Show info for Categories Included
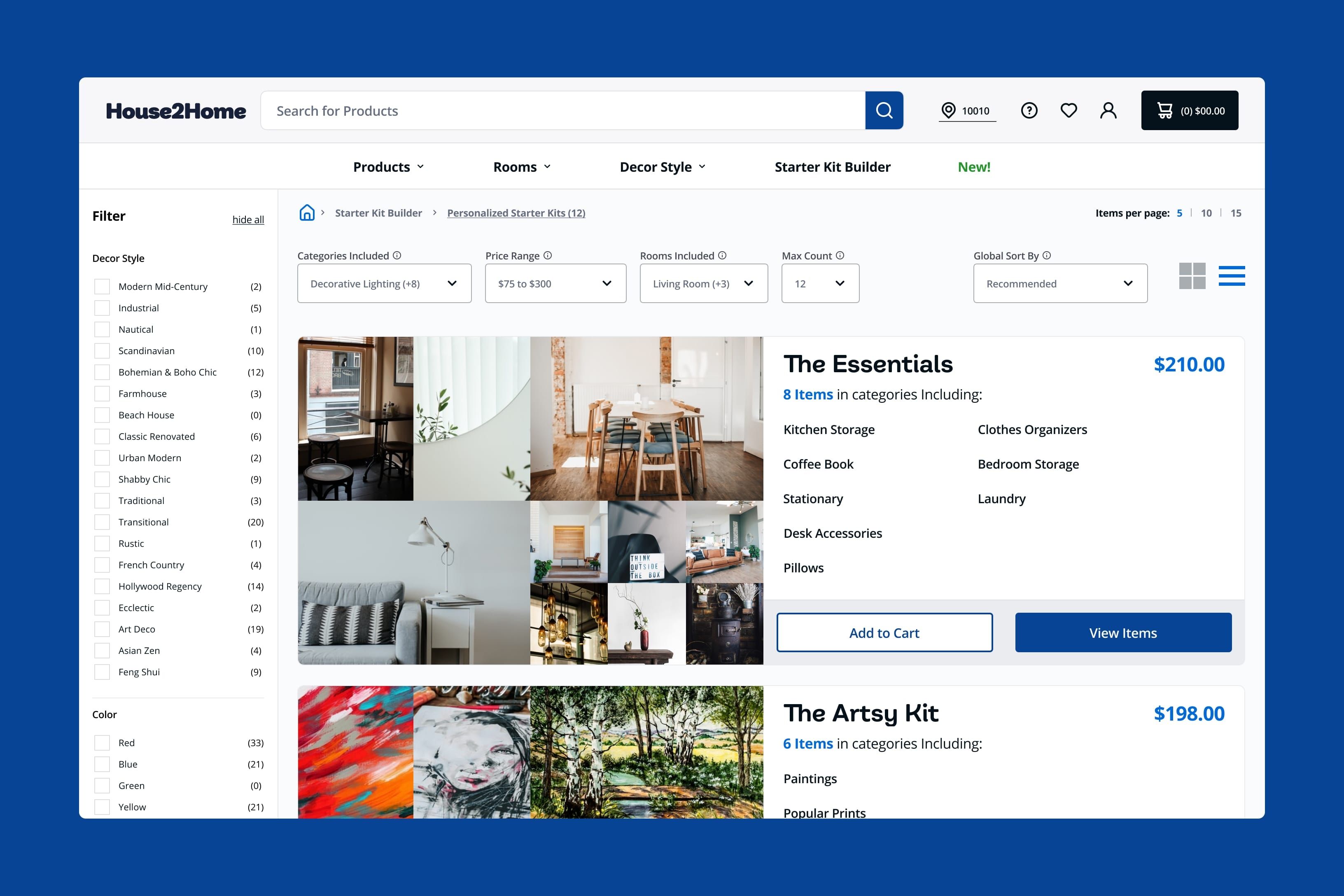Screen dimensions: 1344x896 397,255
